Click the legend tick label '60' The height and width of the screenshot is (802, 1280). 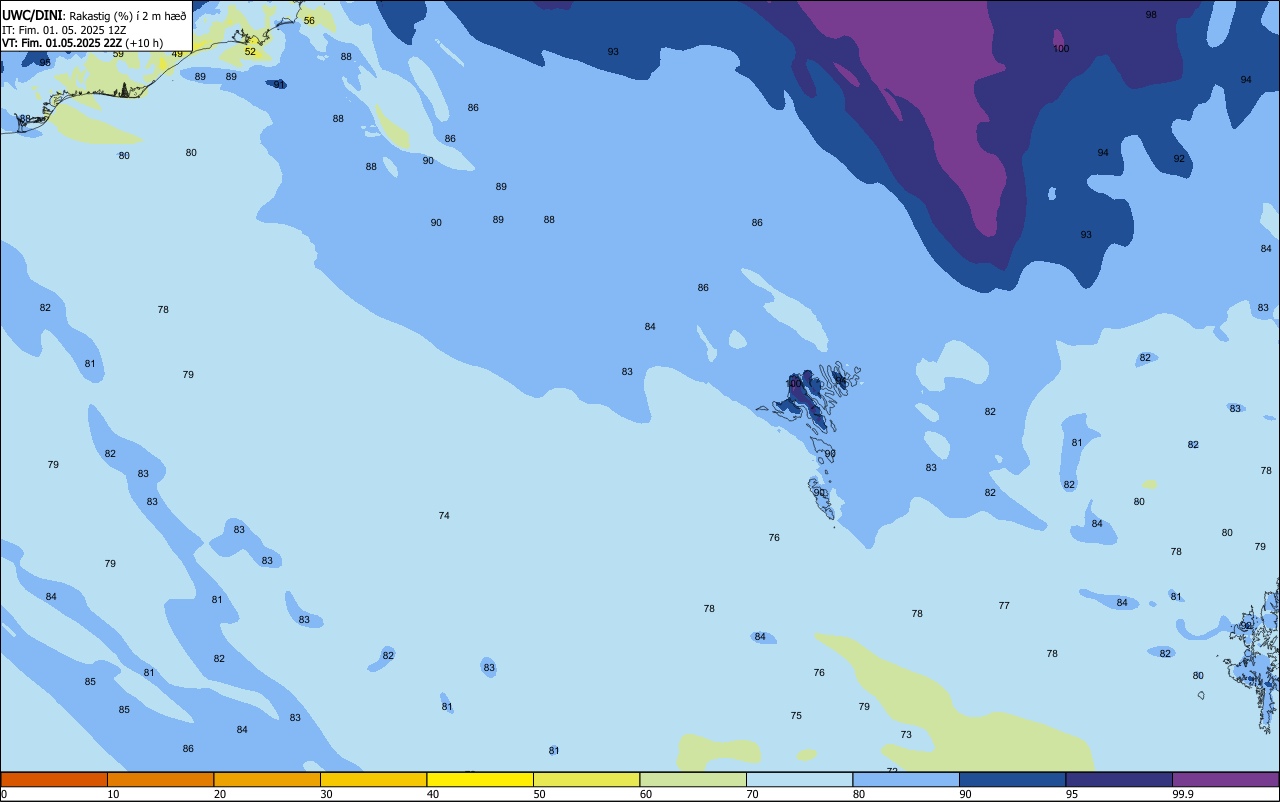pyautogui.click(x=646, y=794)
